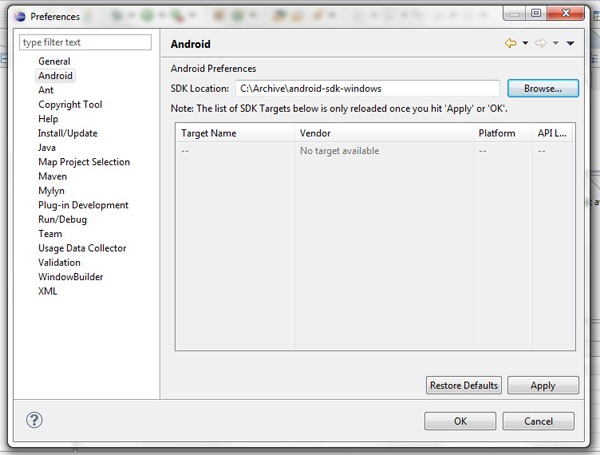
Task: Click the back navigation arrow icon
Action: click(510, 43)
